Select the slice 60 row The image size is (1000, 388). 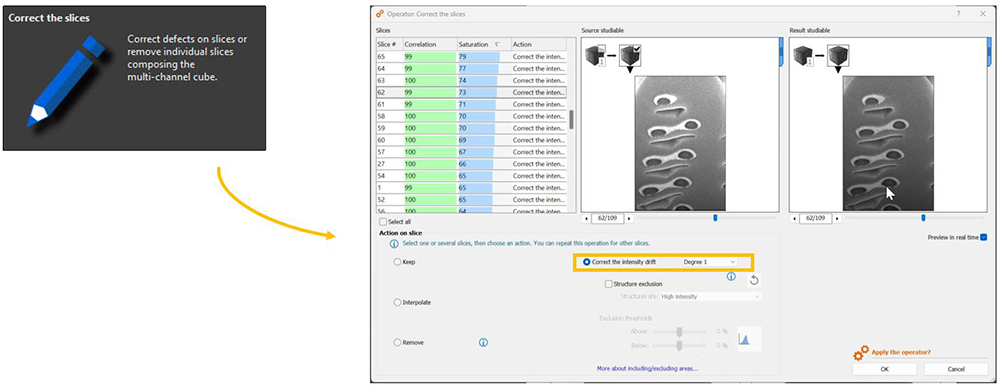[x=471, y=140]
